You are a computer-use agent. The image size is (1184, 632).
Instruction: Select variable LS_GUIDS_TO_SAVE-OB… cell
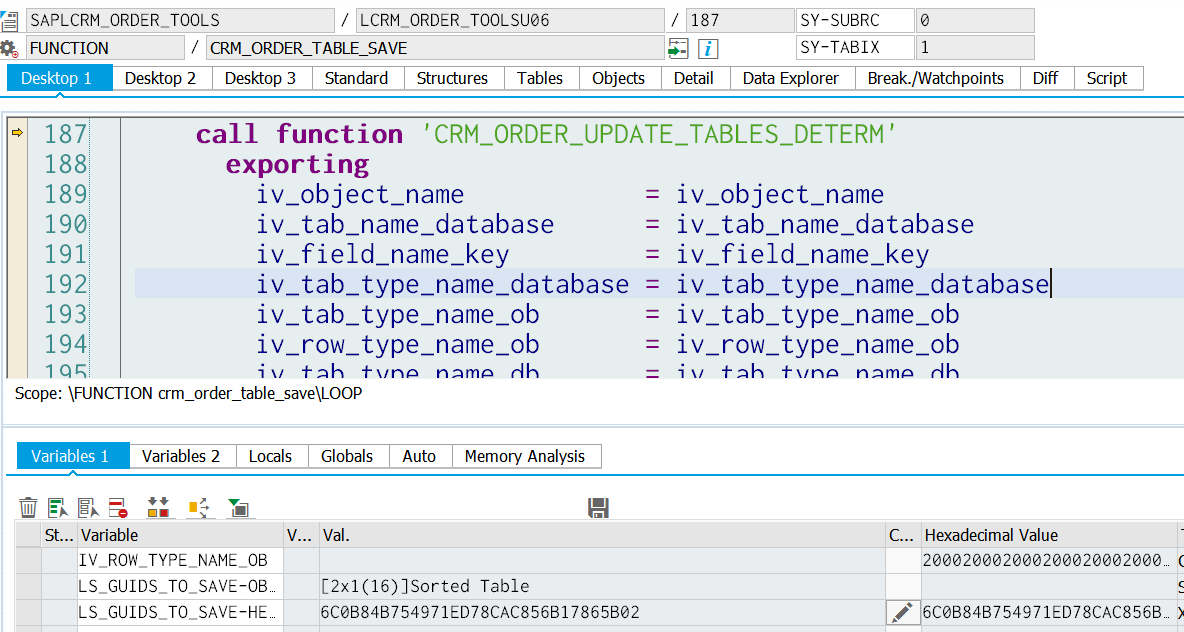(180, 586)
